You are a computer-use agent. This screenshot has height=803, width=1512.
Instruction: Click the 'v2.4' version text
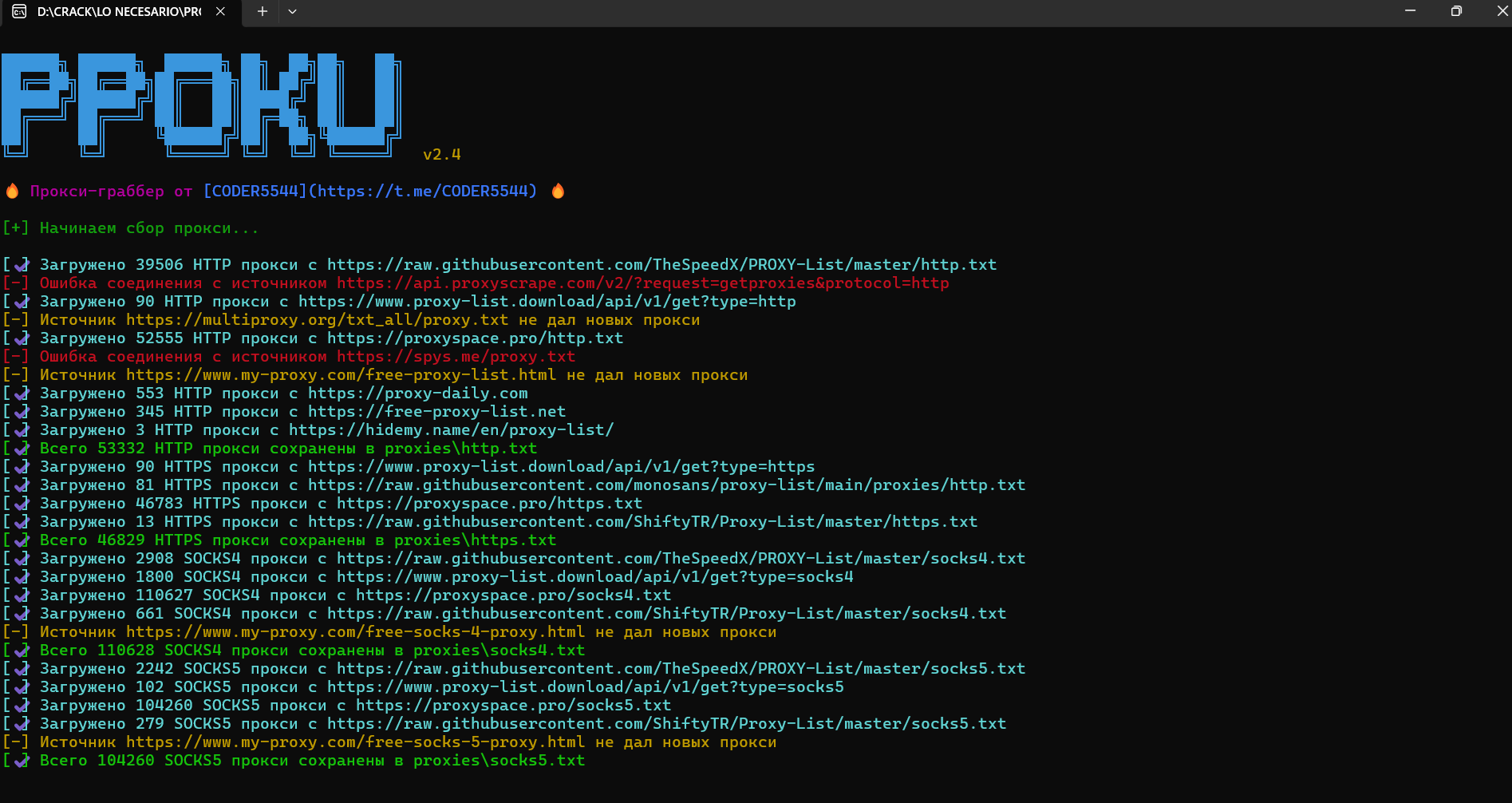point(442,154)
